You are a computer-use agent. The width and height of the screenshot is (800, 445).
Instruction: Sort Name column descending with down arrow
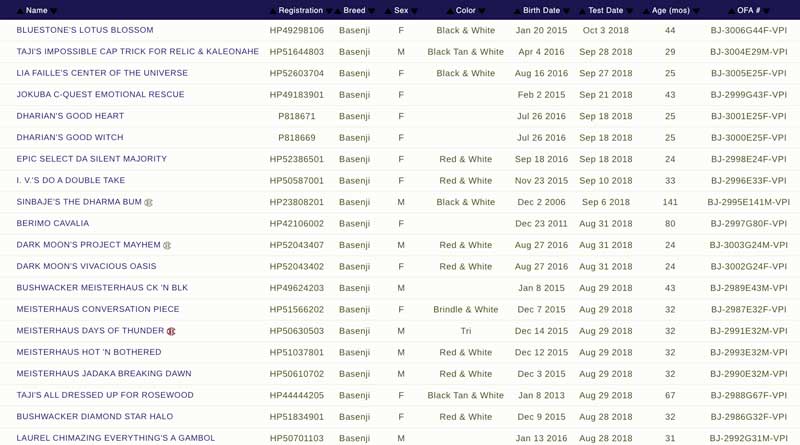point(54,11)
